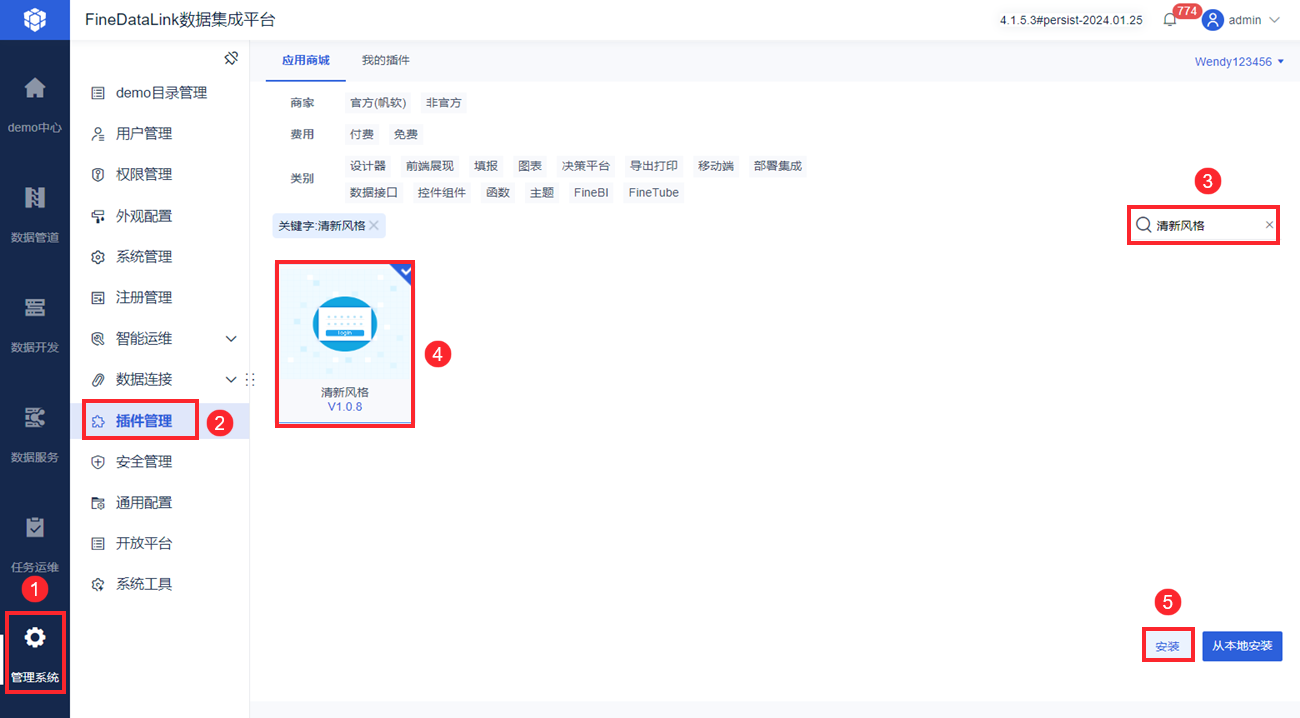
Task: Open 通用配置 menu entry
Action: [x=144, y=503]
